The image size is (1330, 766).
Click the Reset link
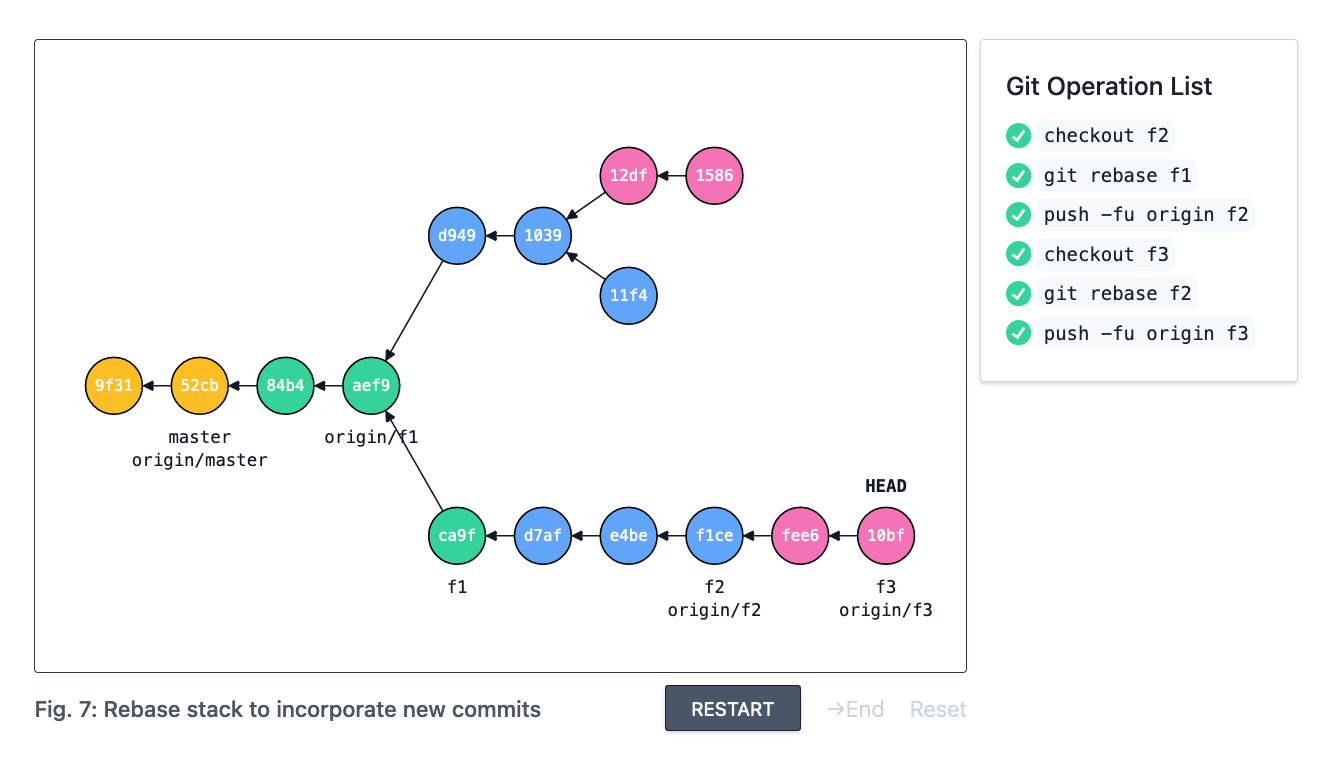click(x=938, y=709)
